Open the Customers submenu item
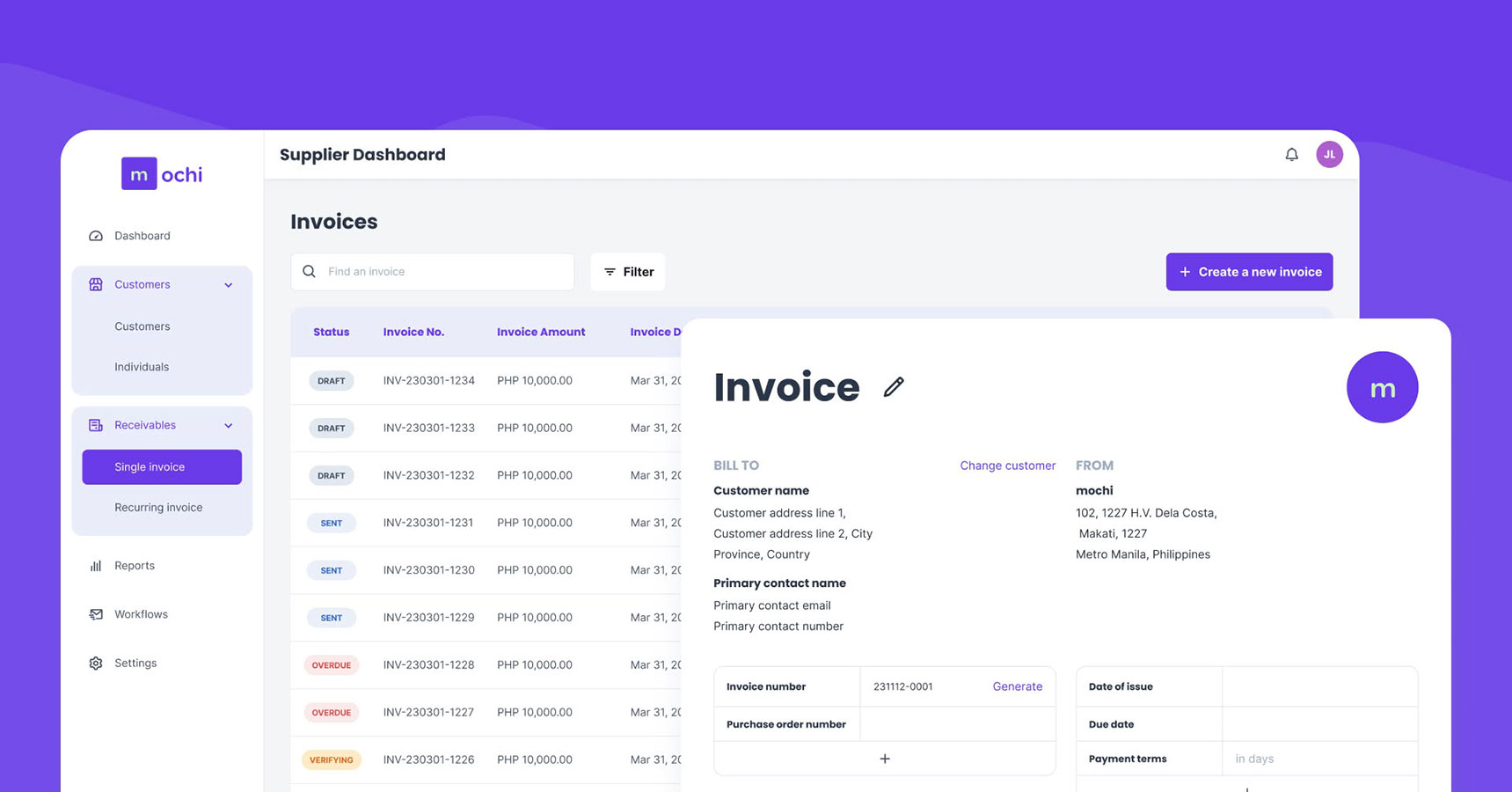 [142, 326]
